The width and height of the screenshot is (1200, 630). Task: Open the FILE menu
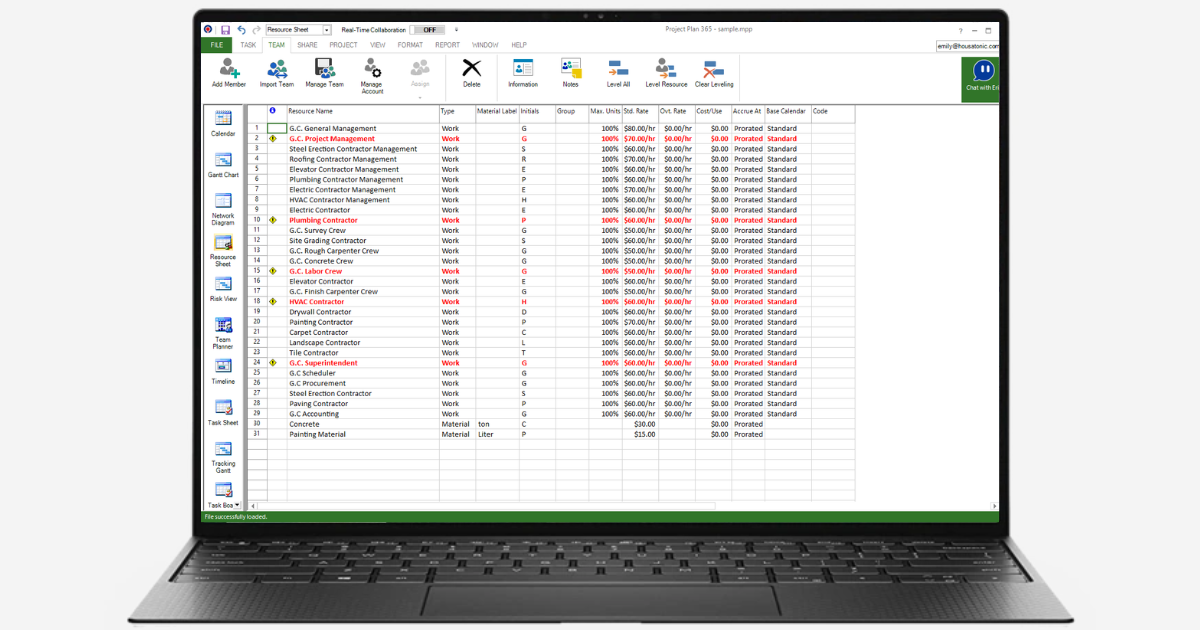tap(216, 45)
